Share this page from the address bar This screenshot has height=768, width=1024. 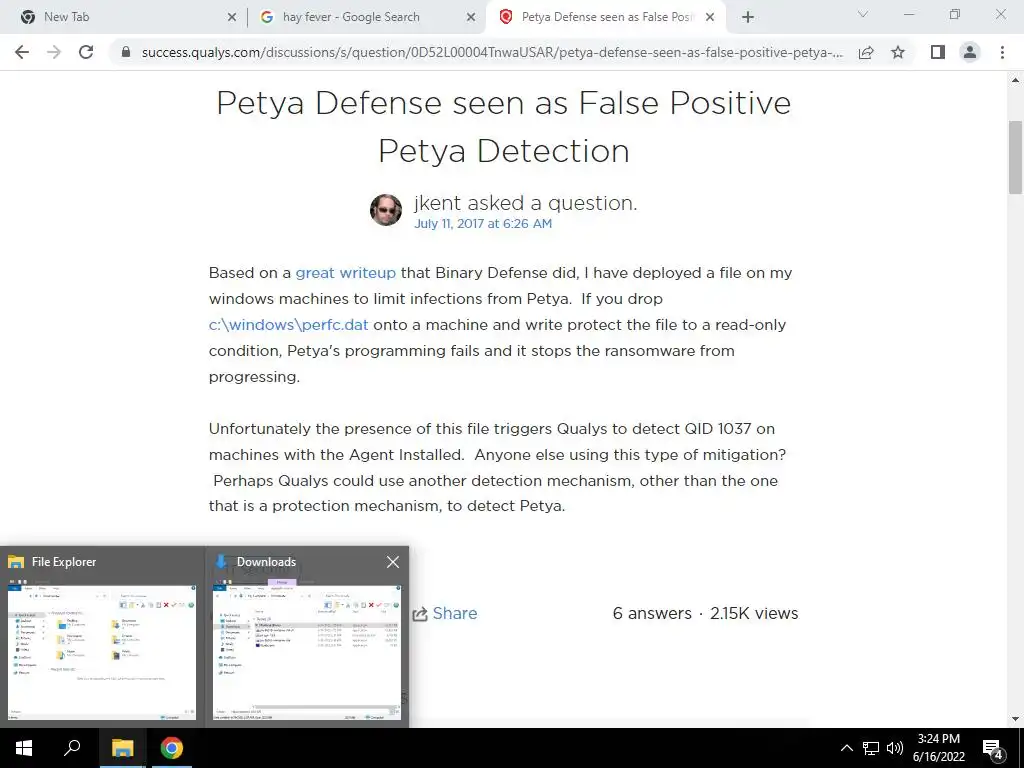tap(866, 52)
